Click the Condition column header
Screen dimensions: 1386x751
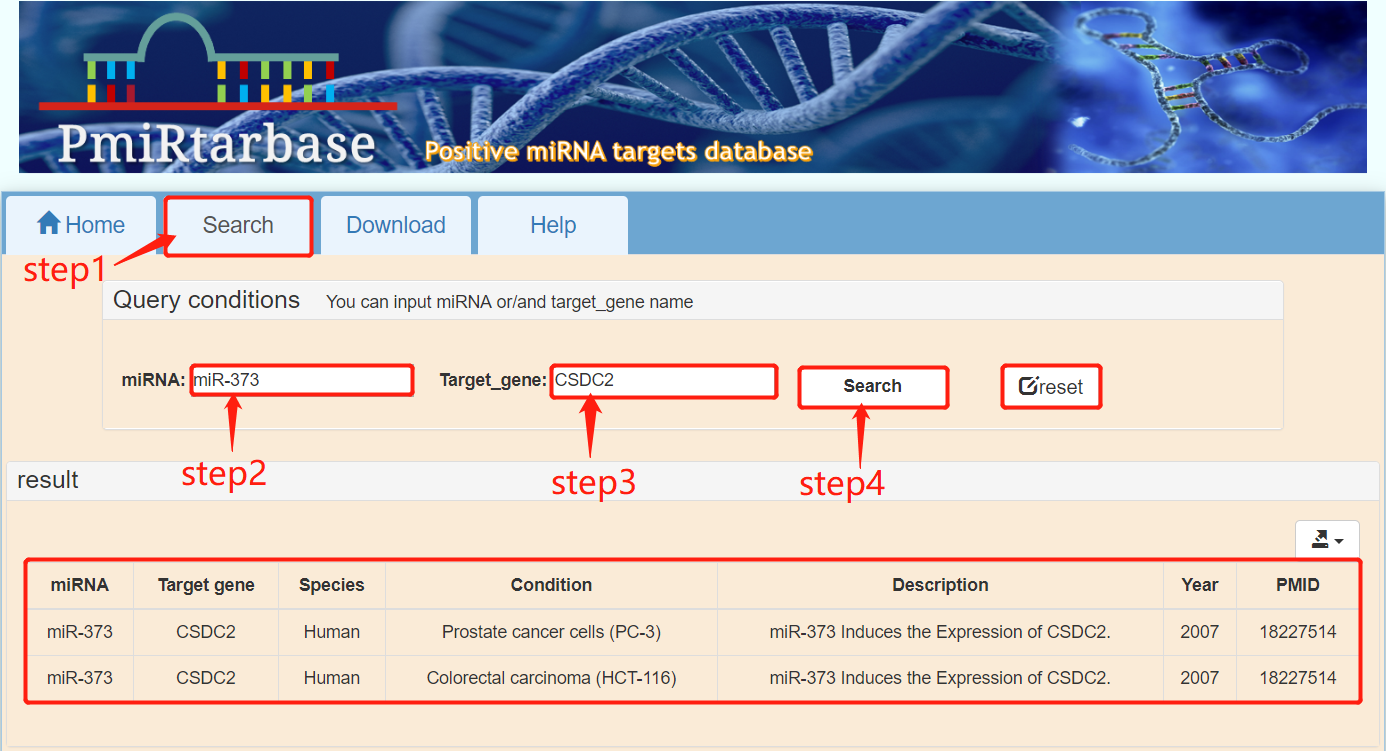click(x=552, y=585)
